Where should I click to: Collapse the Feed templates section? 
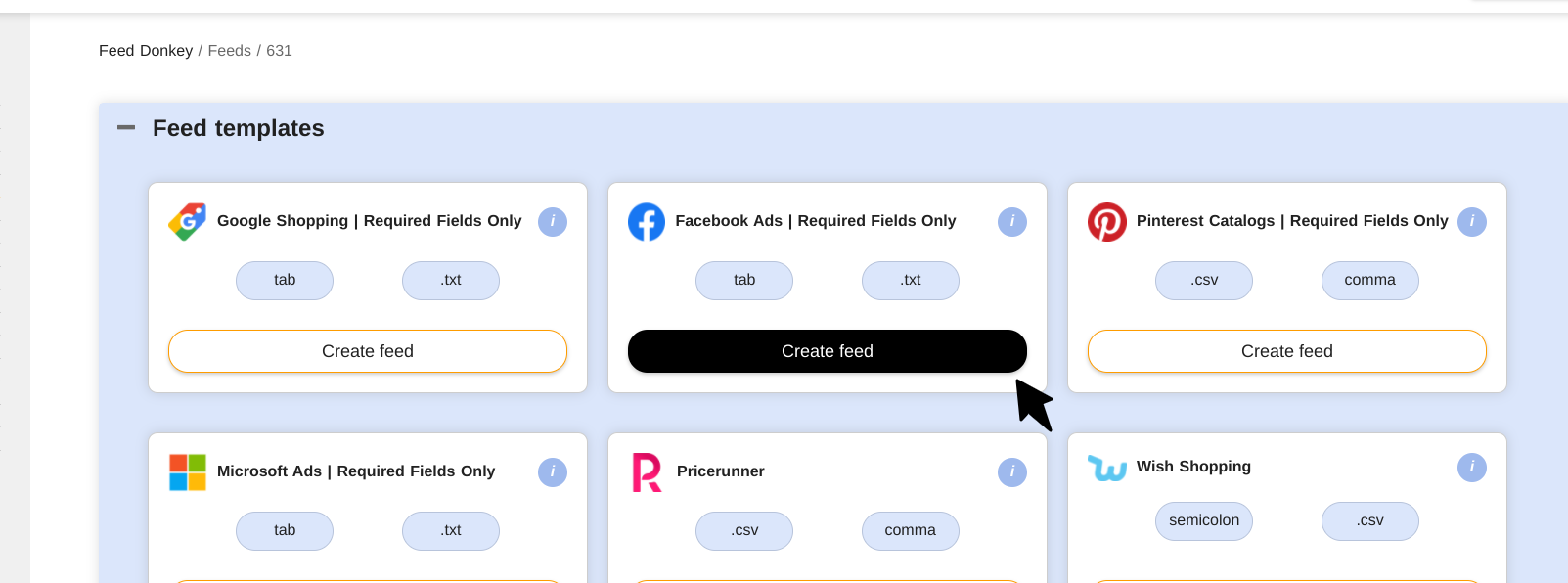coord(126,128)
